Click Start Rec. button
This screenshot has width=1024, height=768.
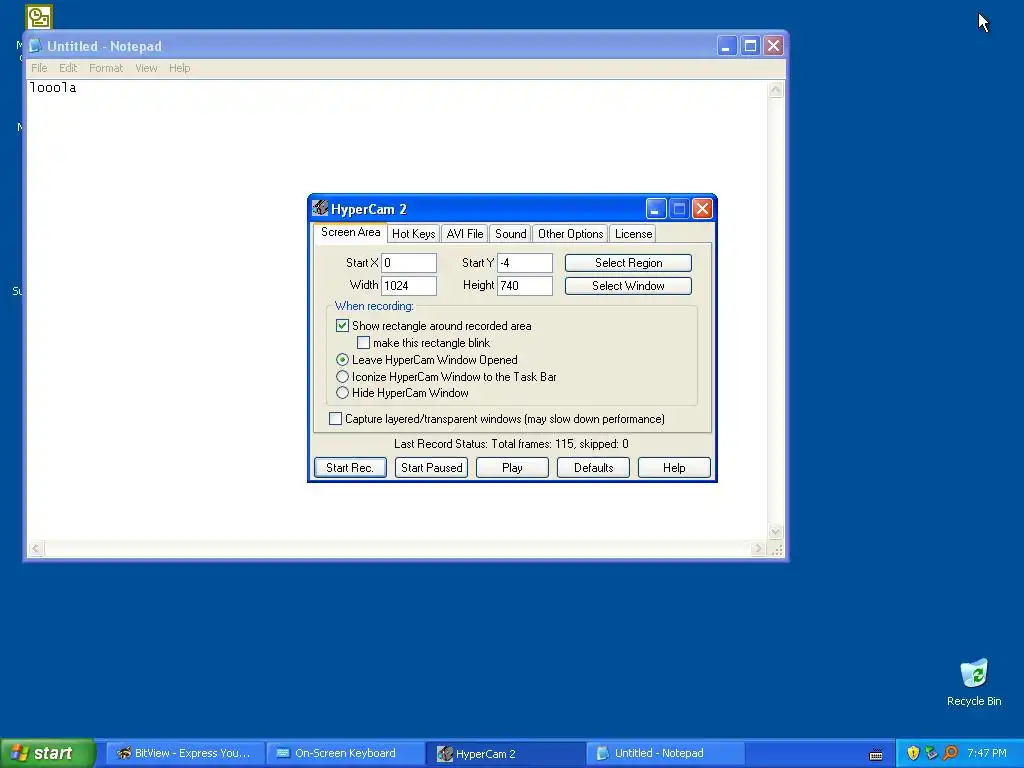pos(350,468)
